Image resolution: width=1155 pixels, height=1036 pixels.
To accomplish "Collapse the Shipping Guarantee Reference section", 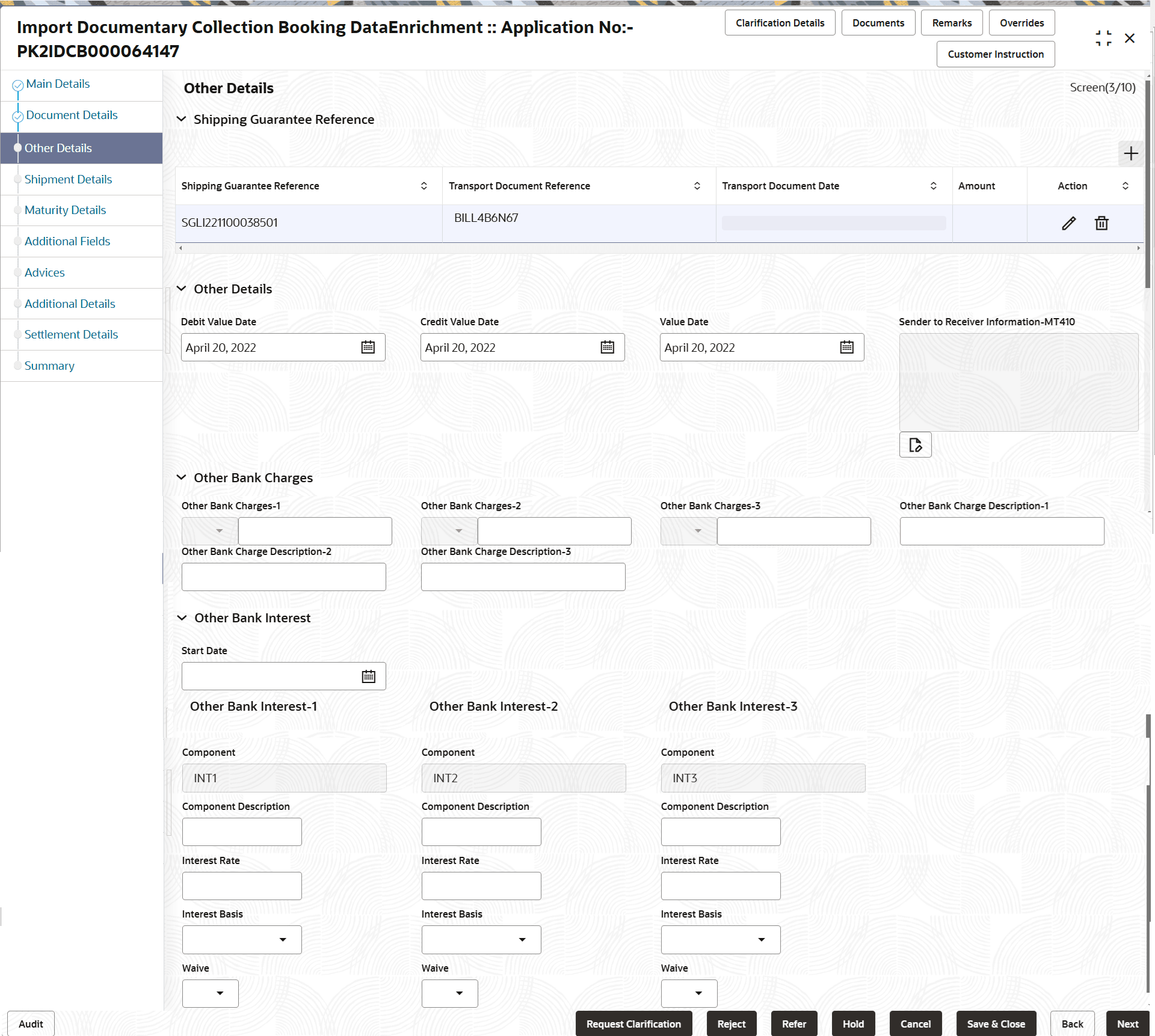I will (x=182, y=119).
